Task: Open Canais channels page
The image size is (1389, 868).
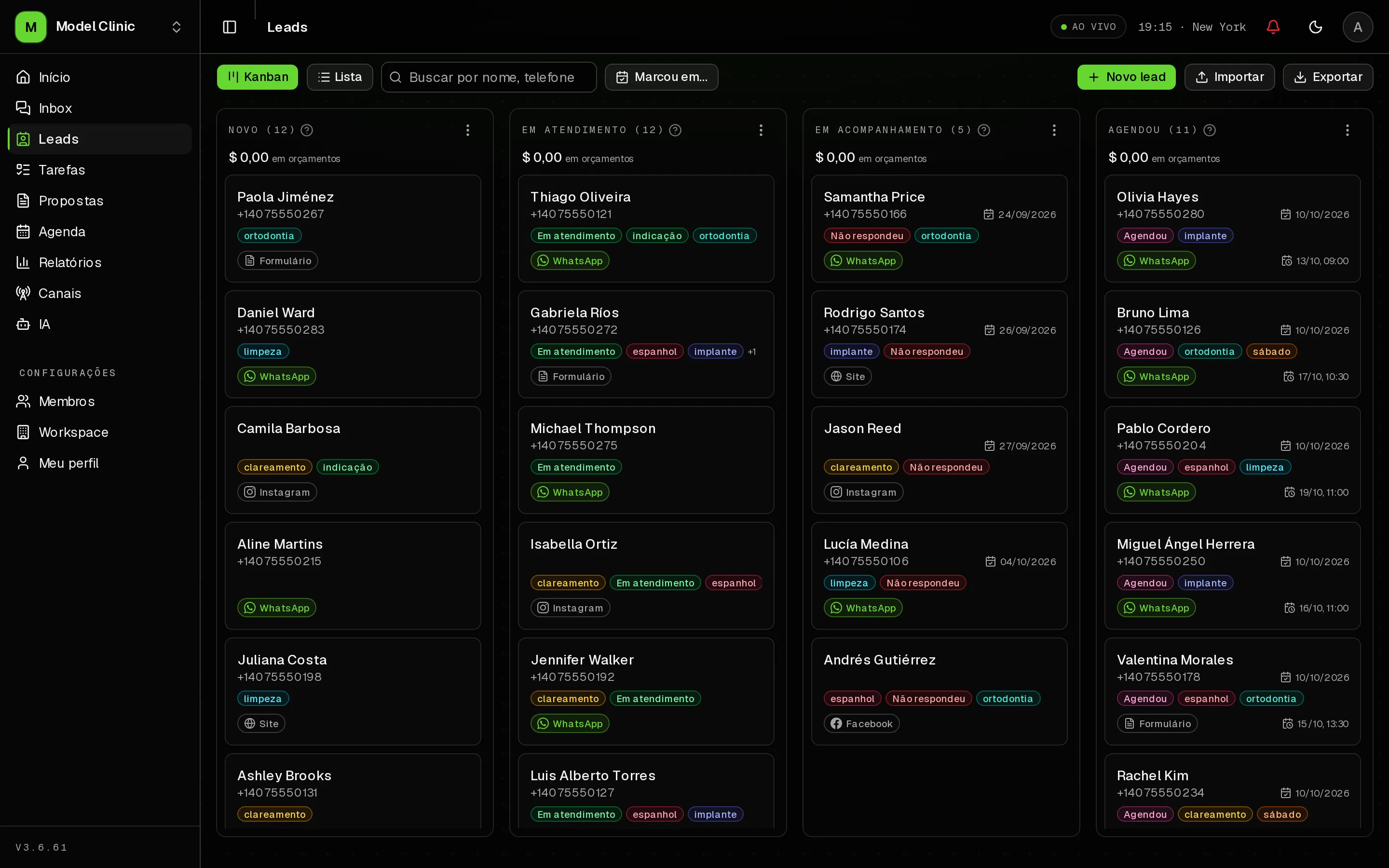Action: tap(100, 293)
